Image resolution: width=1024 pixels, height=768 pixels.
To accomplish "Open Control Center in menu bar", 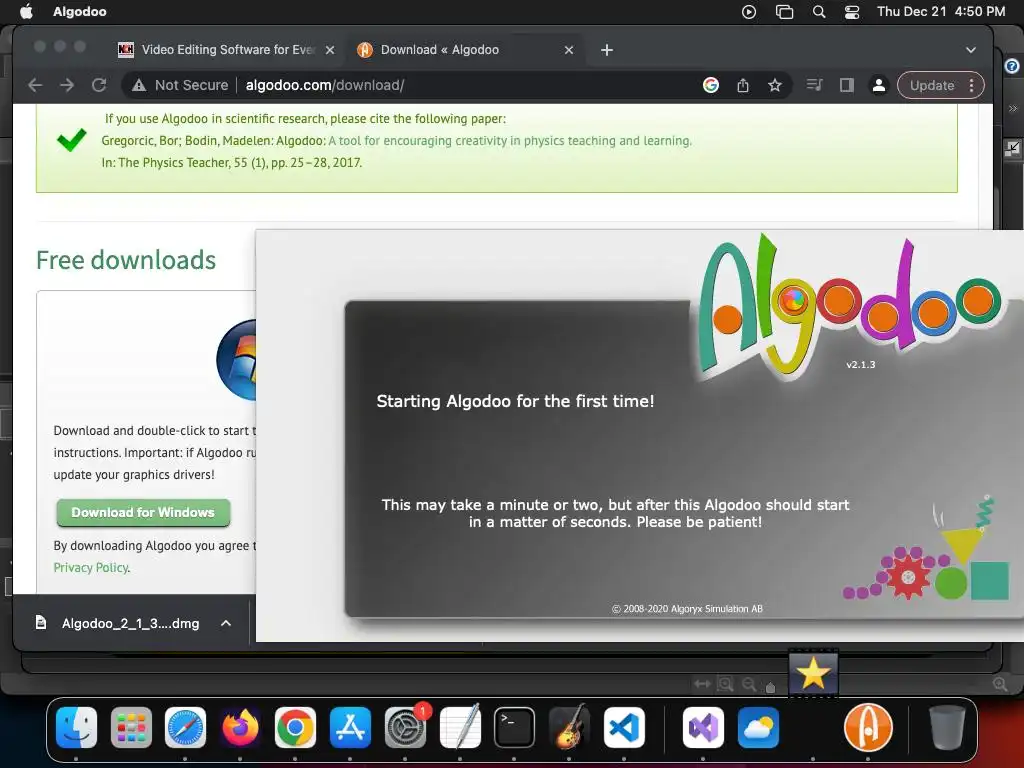I will (x=852, y=12).
